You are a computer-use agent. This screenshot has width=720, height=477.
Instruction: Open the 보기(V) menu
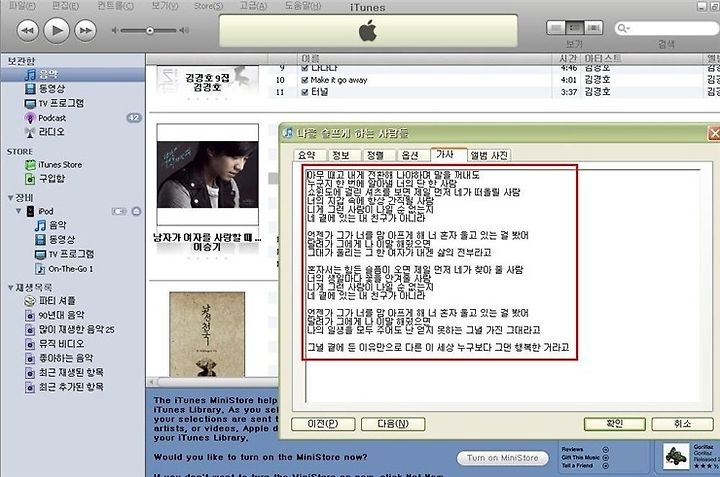click(x=165, y=6)
